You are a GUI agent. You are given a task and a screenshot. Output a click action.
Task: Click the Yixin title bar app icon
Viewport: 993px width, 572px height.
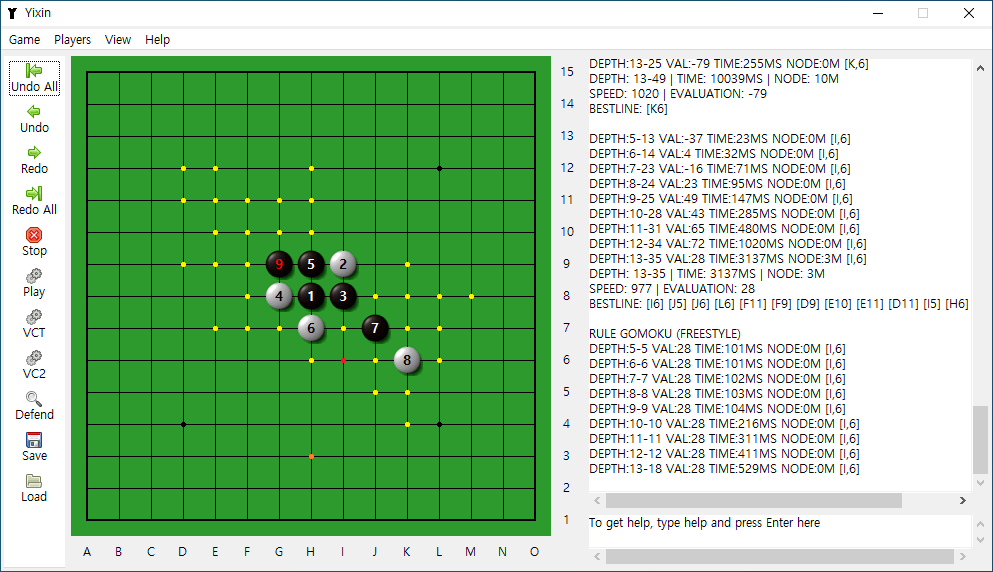(x=12, y=13)
